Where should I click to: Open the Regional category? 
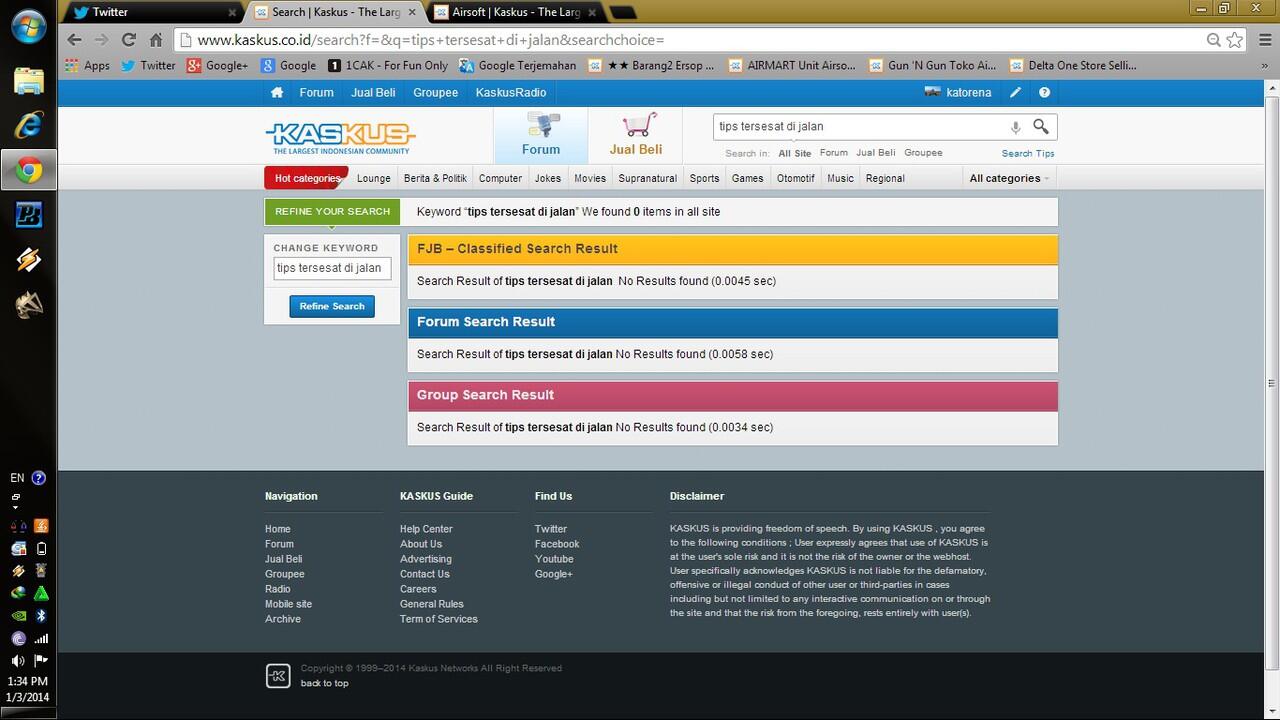pos(885,178)
